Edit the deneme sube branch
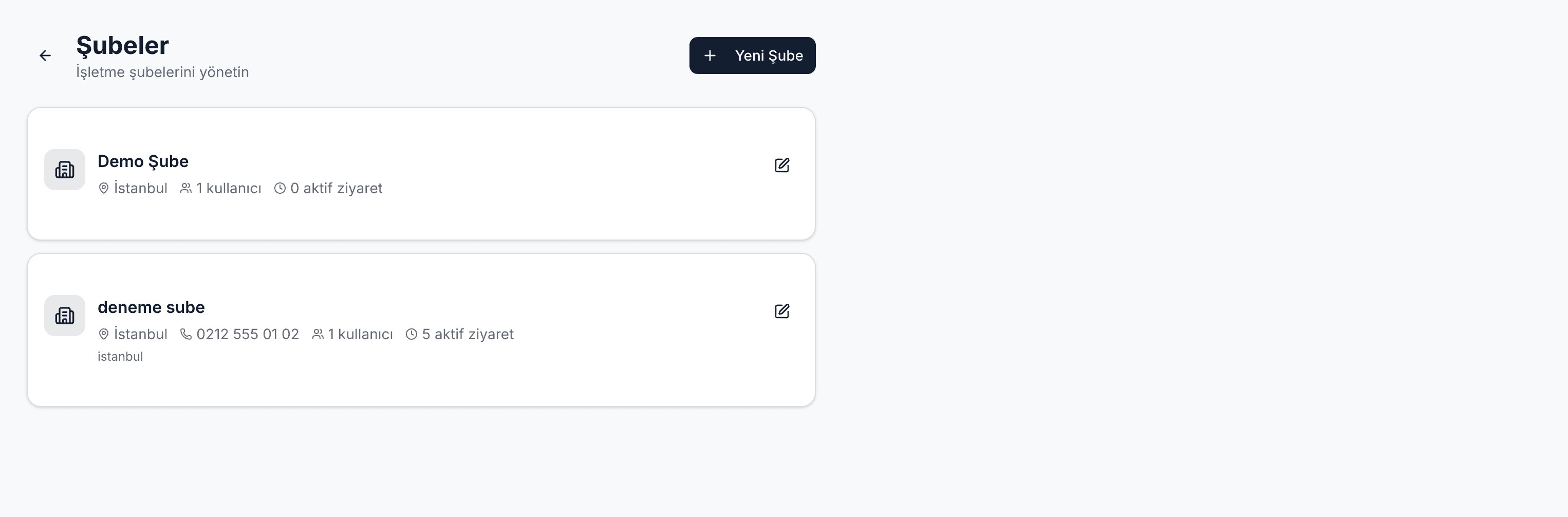Viewport: 1568px width, 517px height. (x=781, y=311)
